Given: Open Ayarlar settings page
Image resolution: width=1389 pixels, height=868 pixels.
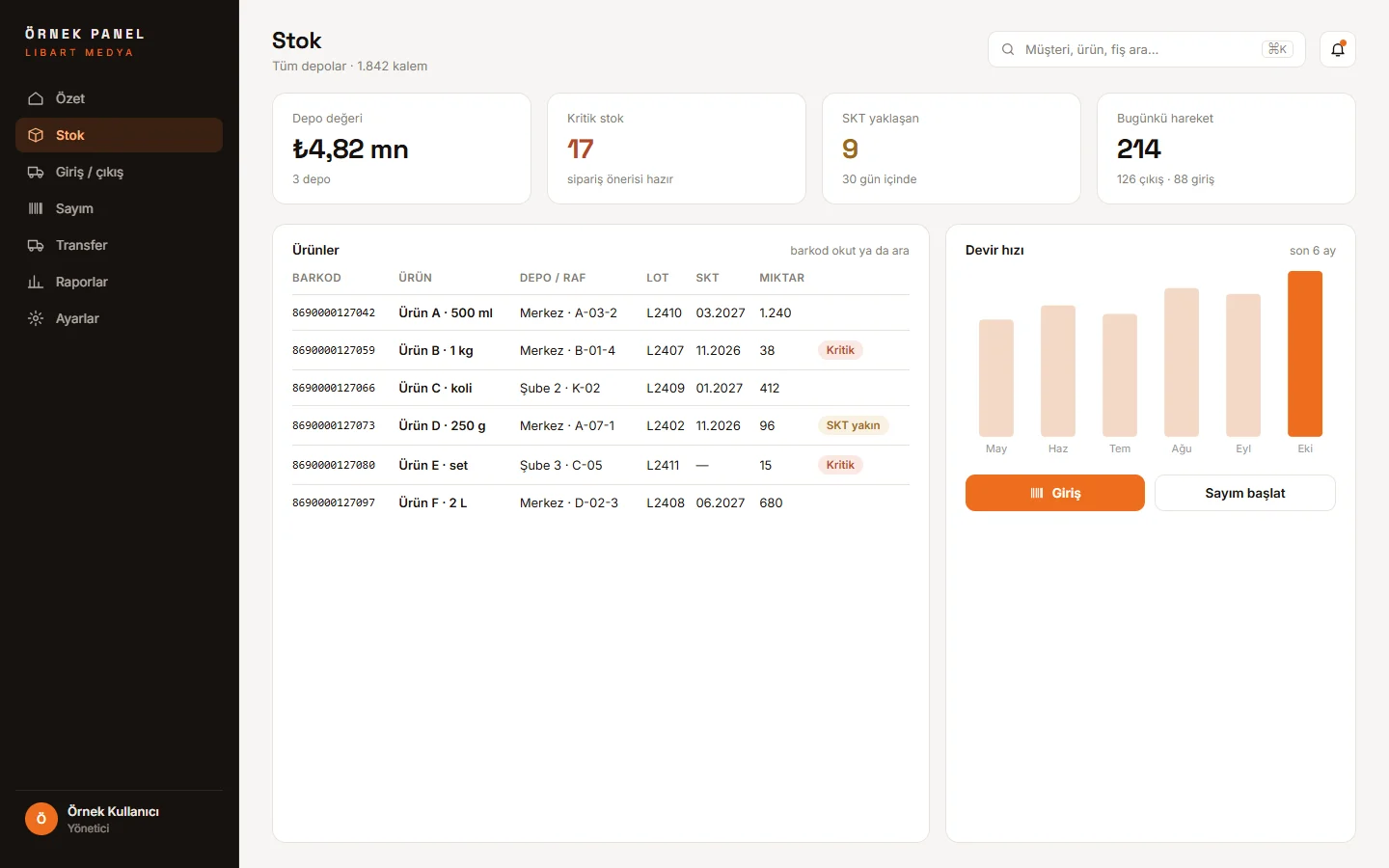Looking at the screenshot, I should coord(119,318).
